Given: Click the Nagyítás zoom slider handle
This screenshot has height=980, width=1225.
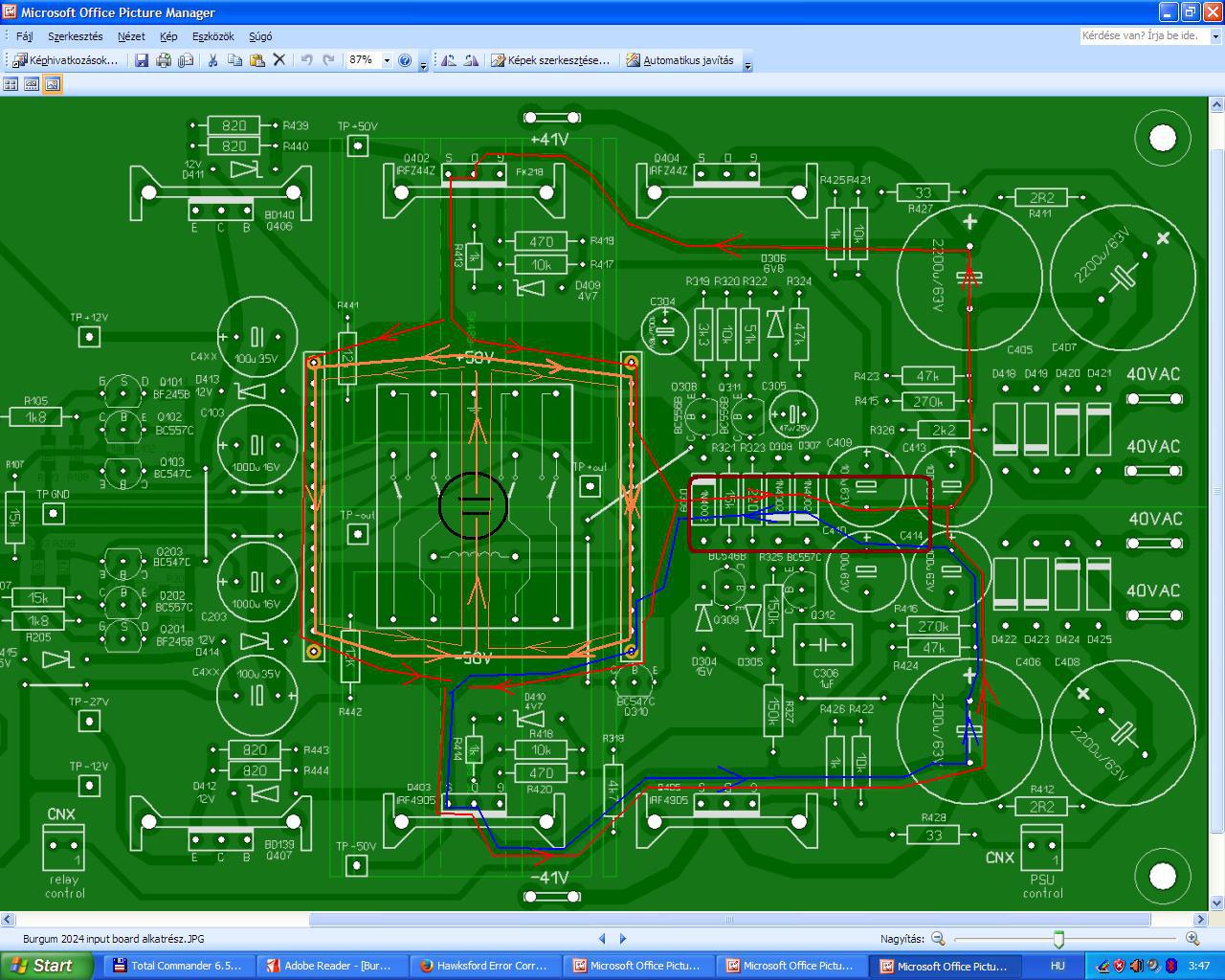Looking at the screenshot, I should click(1058, 939).
